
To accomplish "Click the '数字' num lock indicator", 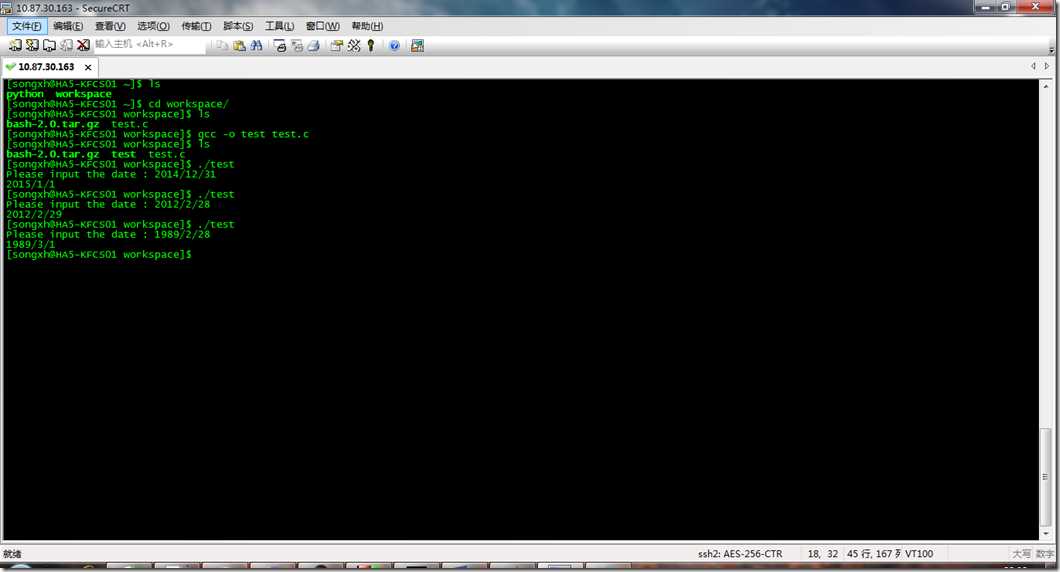I will pos(1044,554).
